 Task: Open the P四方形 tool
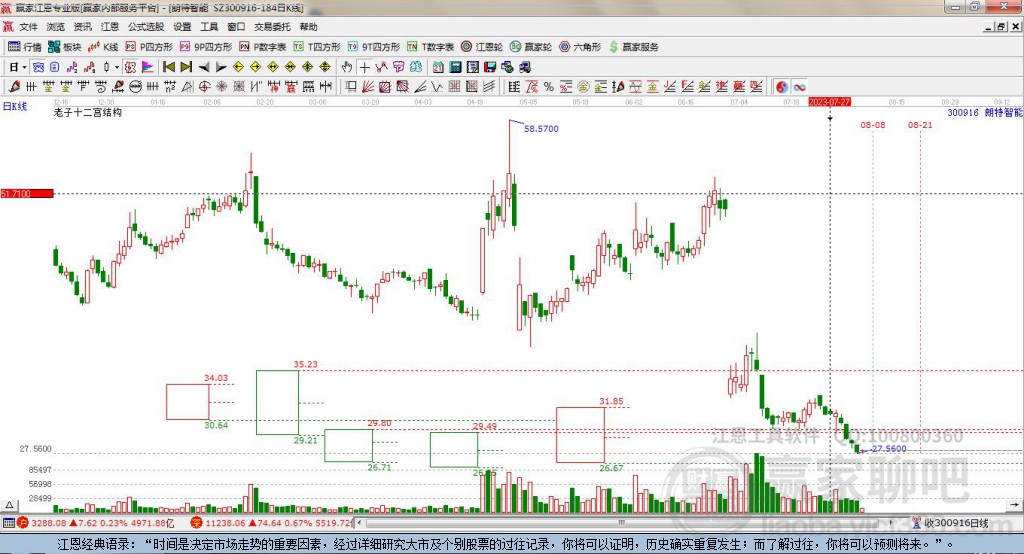(149, 47)
